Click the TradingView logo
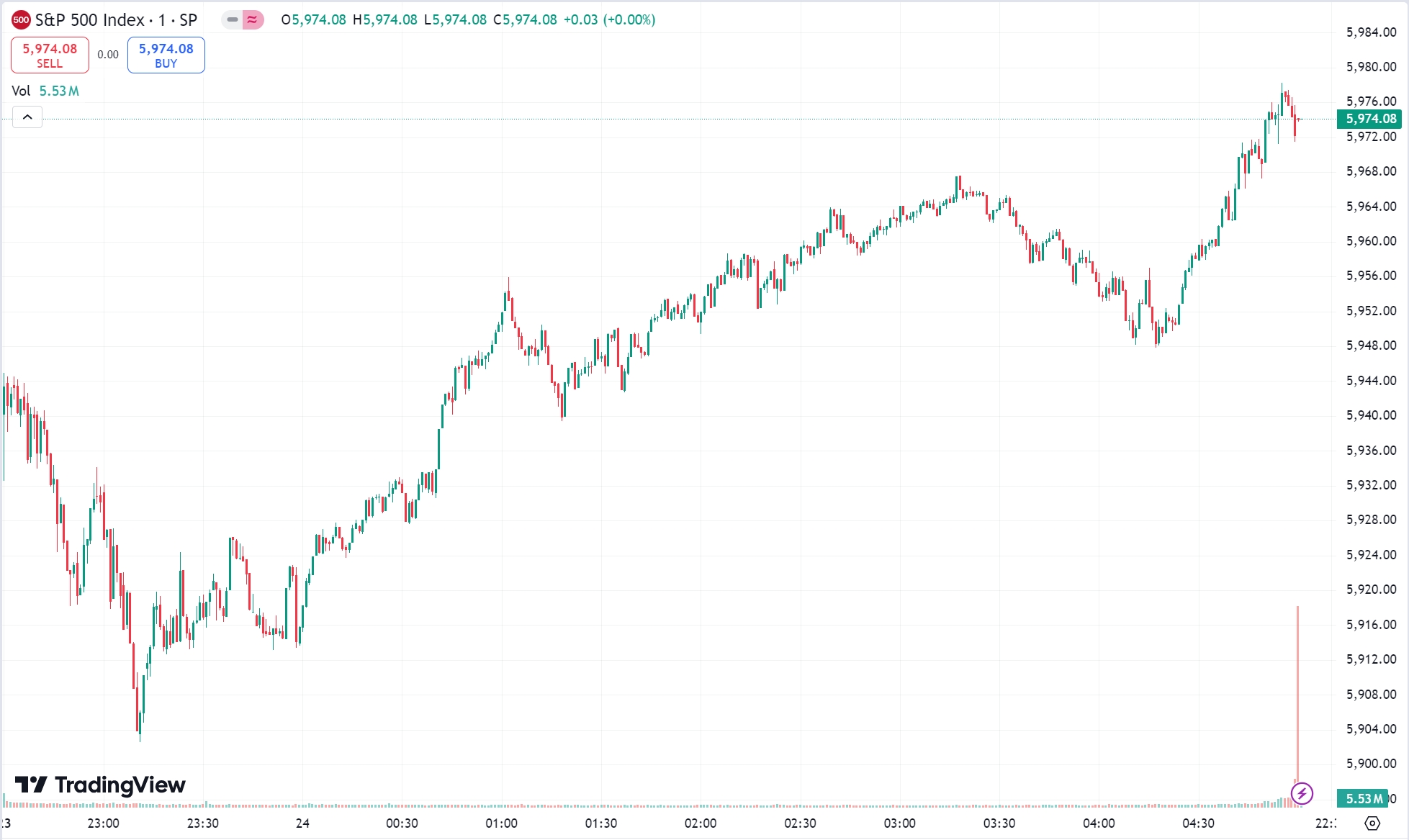 pos(101,785)
